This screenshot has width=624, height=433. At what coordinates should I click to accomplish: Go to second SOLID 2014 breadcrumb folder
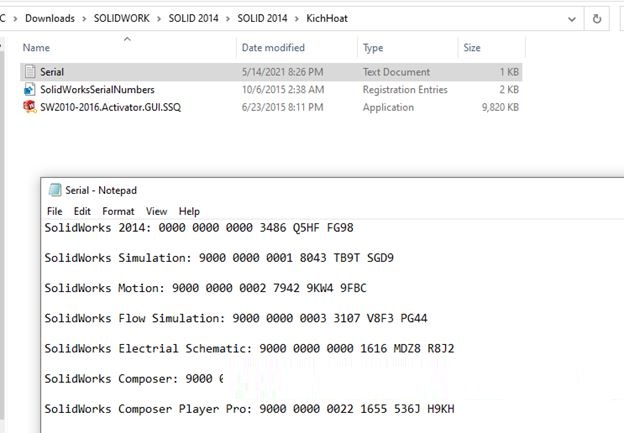(x=262, y=18)
